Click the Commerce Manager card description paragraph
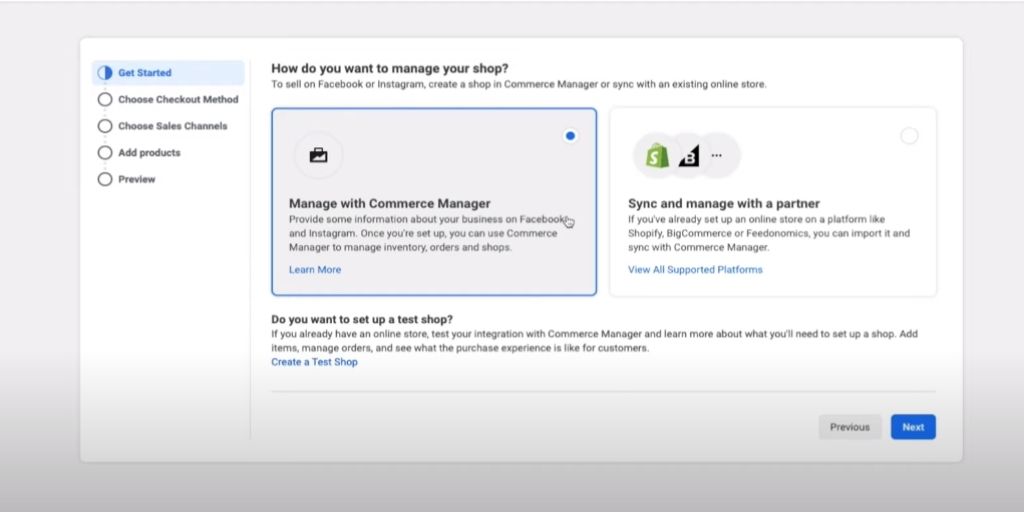Image resolution: width=1024 pixels, height=512 pixels. 428,234
